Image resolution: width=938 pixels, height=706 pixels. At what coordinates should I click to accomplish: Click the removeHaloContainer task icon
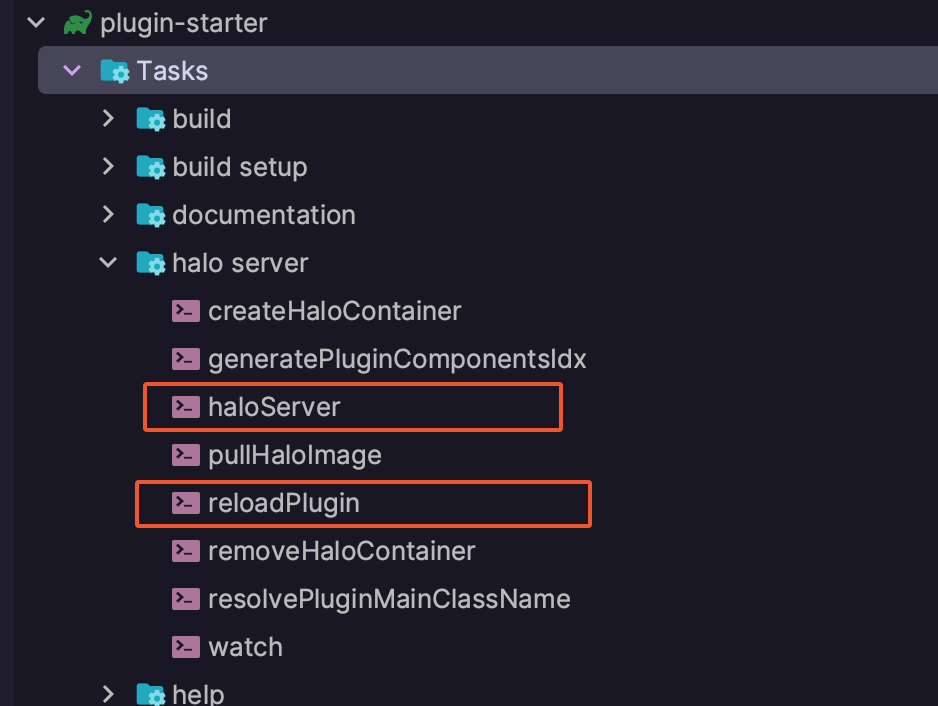pos(186,551)
